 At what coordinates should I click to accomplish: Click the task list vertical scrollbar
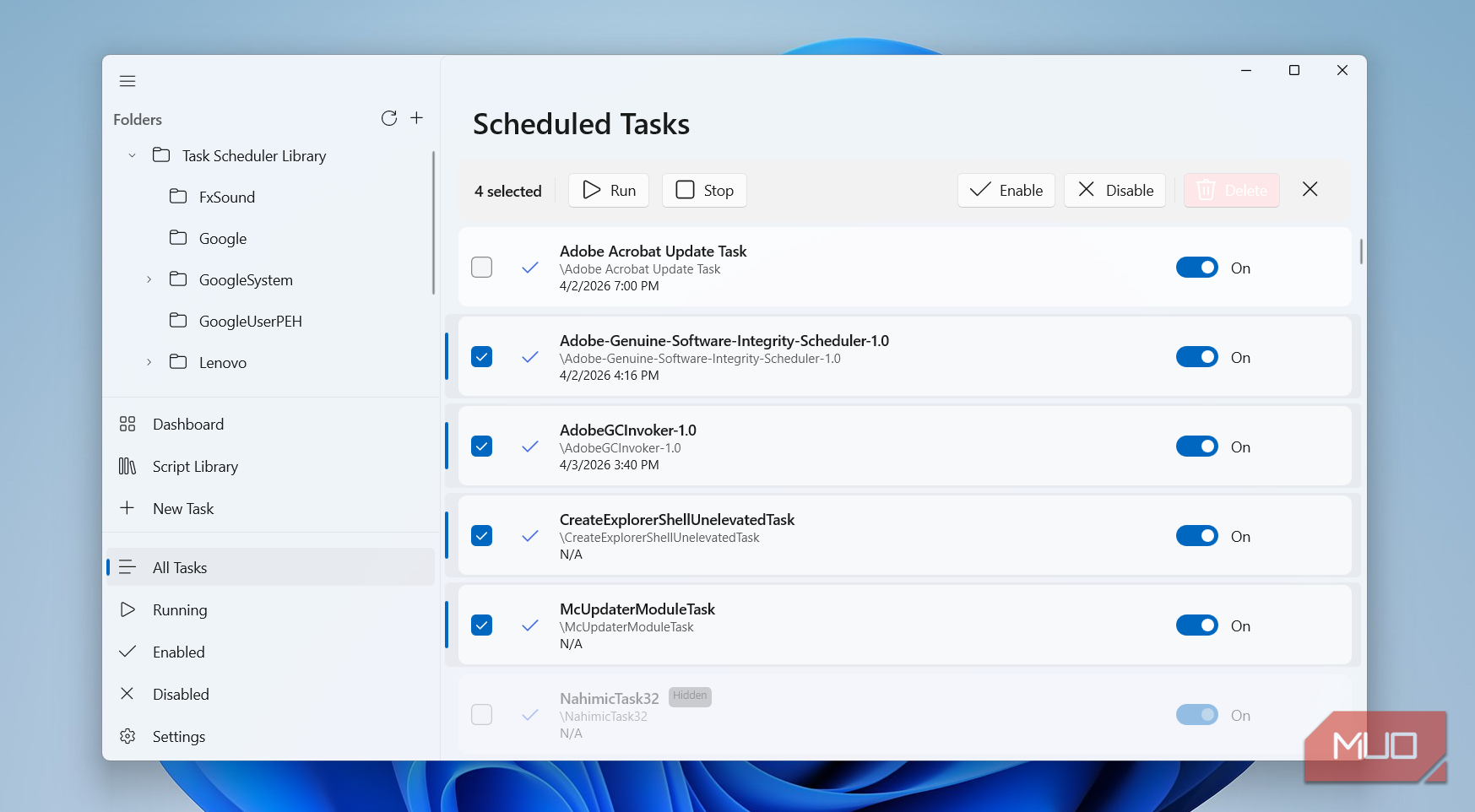pyautogui.click(x=1361, y=252)
